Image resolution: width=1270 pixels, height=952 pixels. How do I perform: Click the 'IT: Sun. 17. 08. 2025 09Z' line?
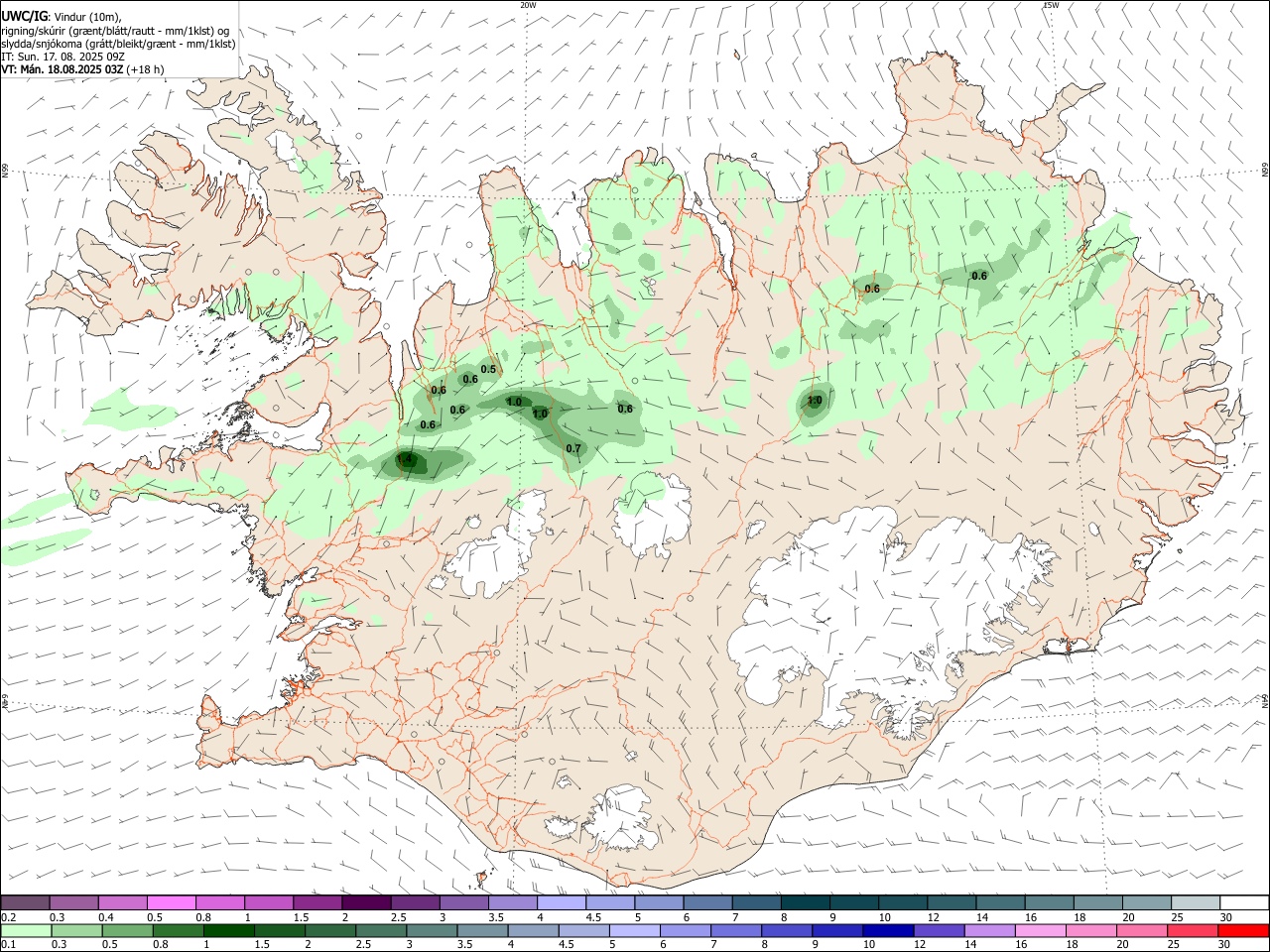pos(63,57)
